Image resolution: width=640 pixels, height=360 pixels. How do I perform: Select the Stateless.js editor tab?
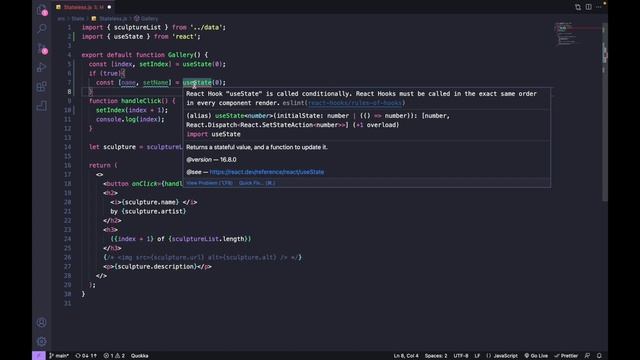point(84,7)
